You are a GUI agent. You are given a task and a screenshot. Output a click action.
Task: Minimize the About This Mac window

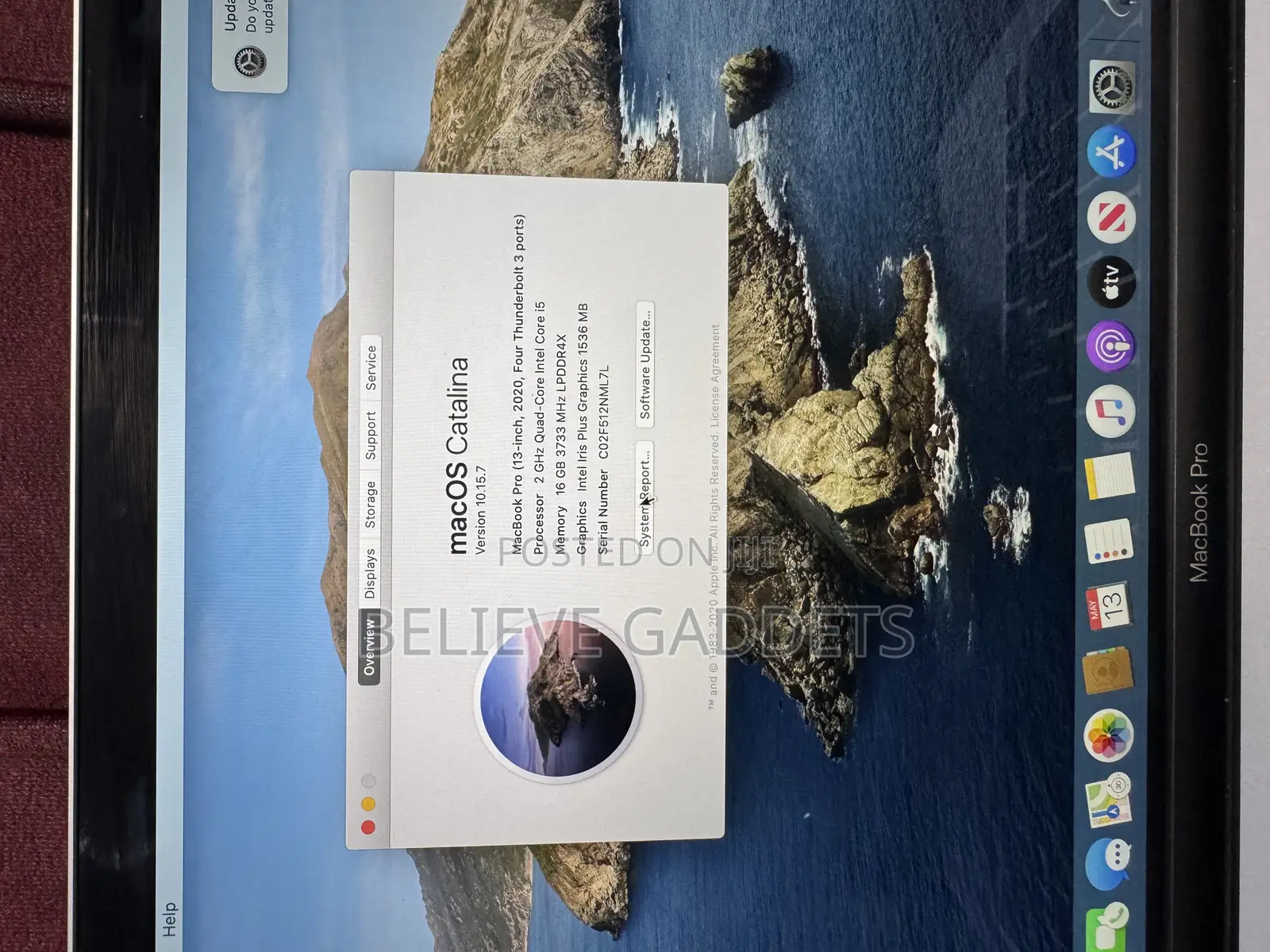[368, 804]
